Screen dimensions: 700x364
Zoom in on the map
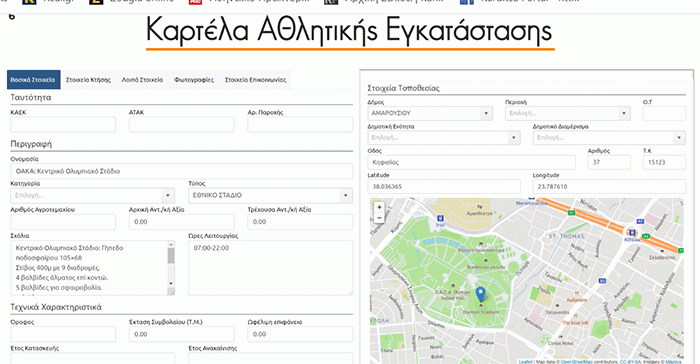[x=379, y=207]
